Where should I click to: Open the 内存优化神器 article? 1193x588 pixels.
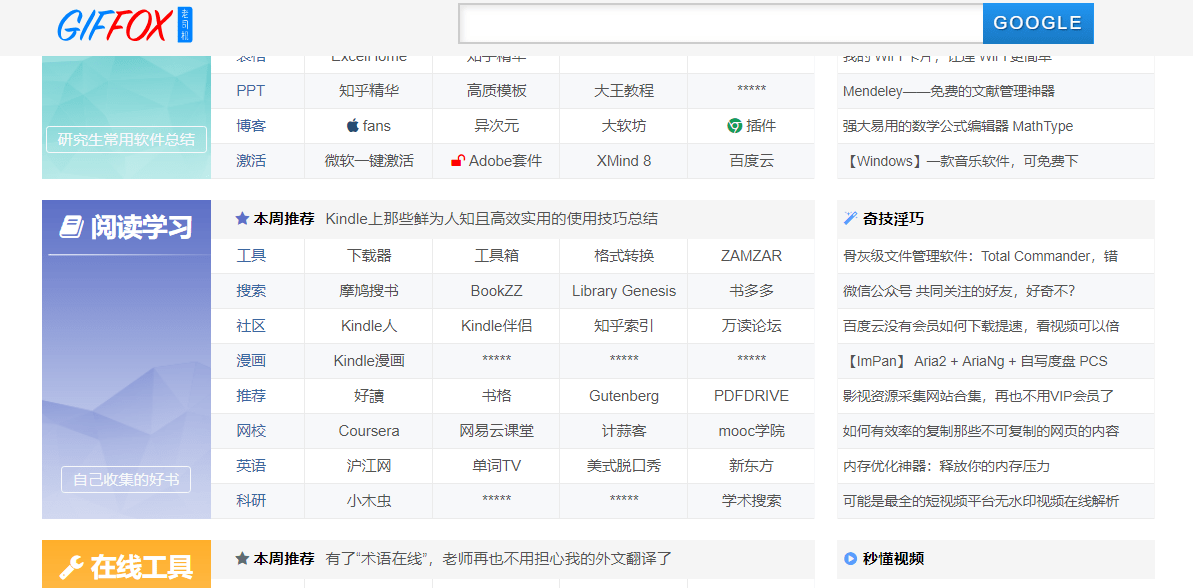click(946, 466)
